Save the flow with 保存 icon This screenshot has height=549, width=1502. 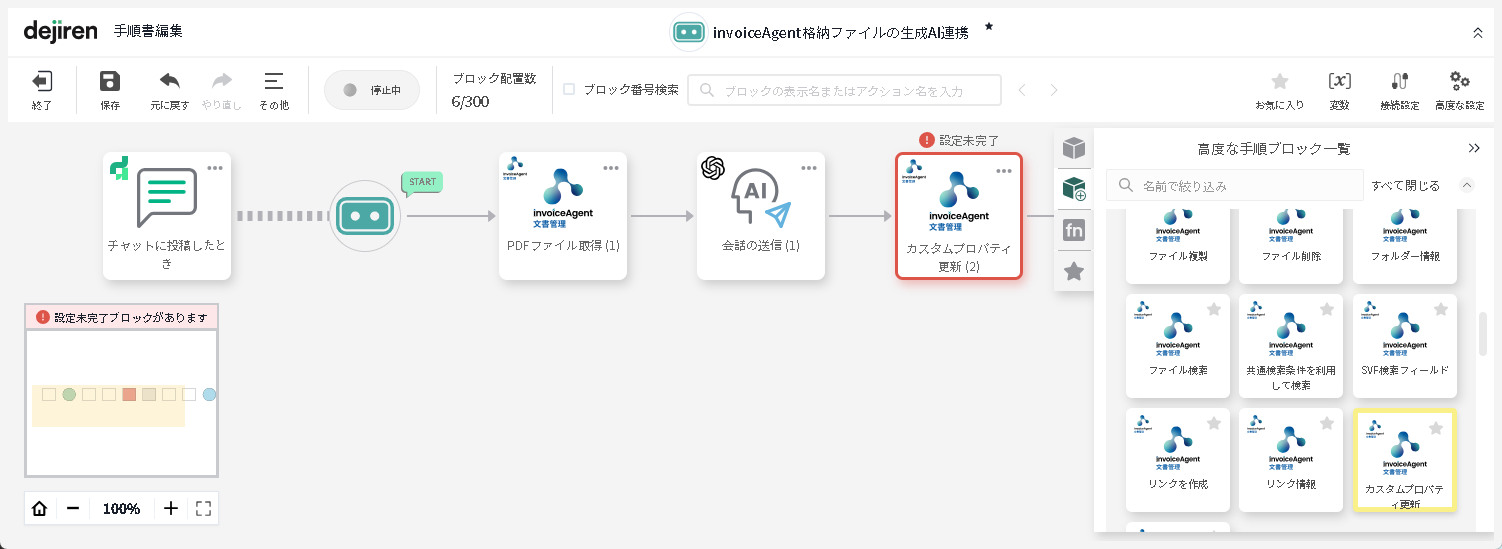click(110, 83)
